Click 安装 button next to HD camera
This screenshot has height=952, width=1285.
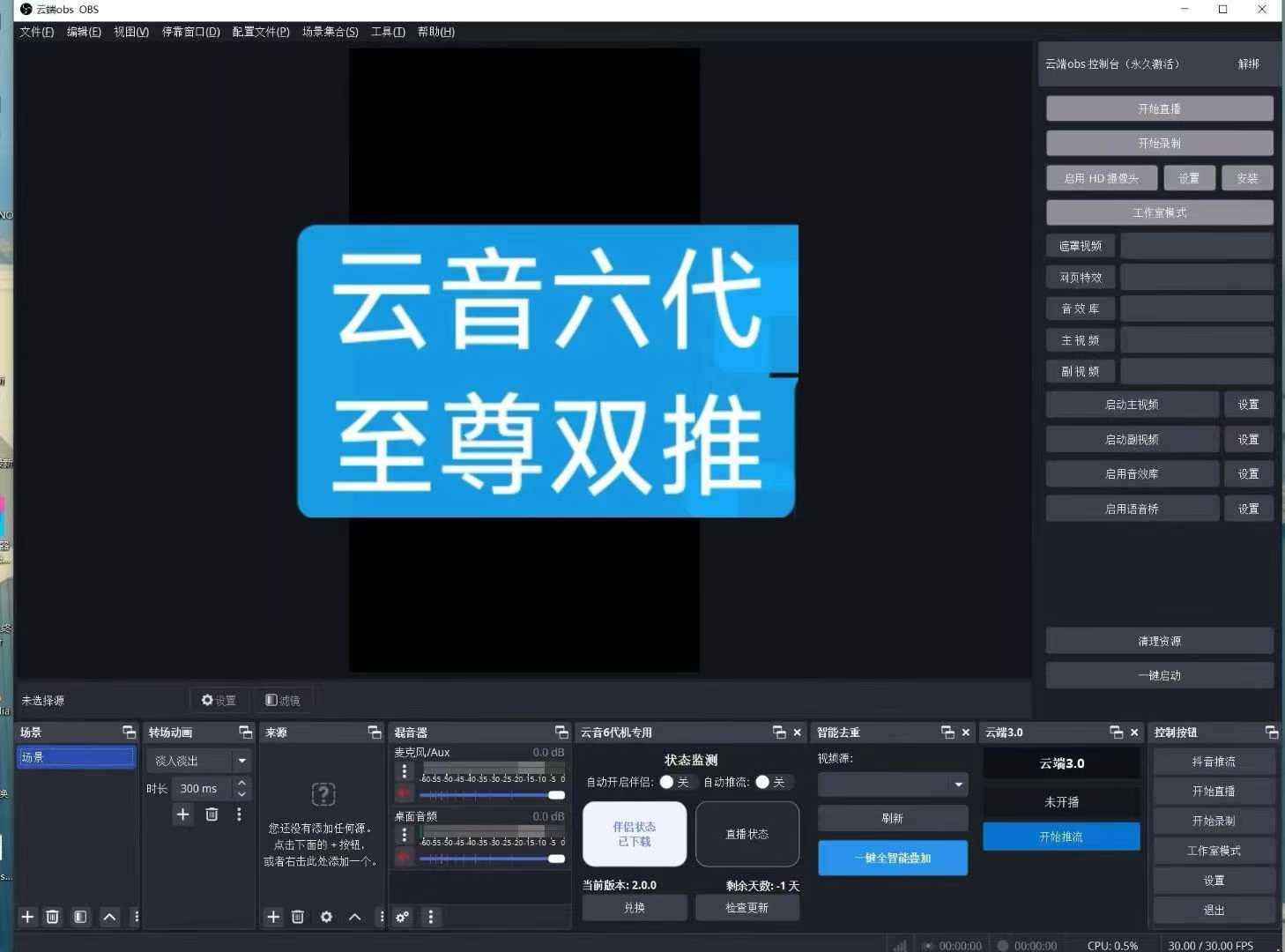[1247, 178]
